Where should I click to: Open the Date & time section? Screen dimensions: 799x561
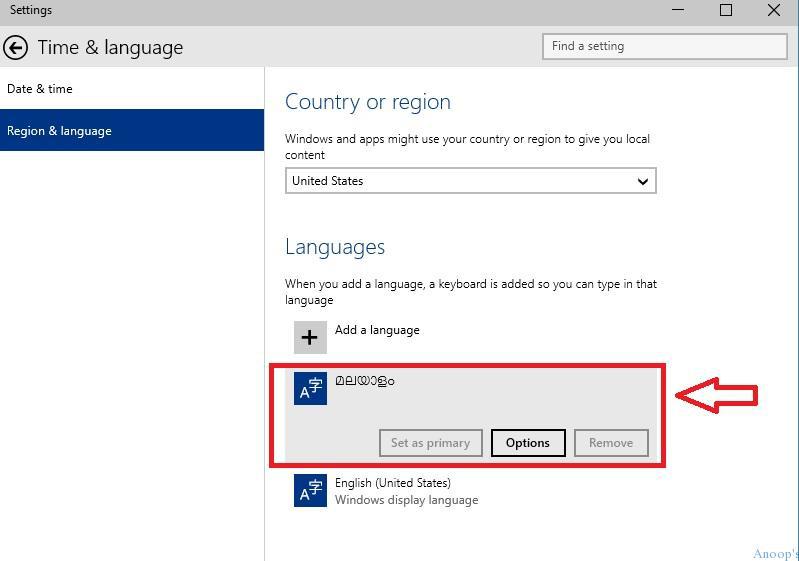point(132,89)
